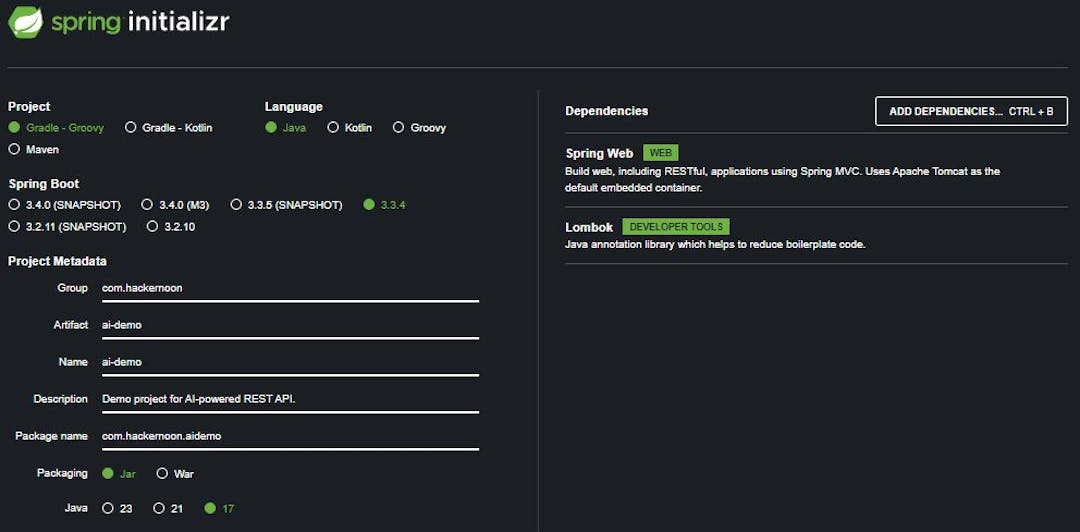The image size is (1080, 532).
Task: Click the Description text field
Action: pyautogui.click(x=290, y=399)
